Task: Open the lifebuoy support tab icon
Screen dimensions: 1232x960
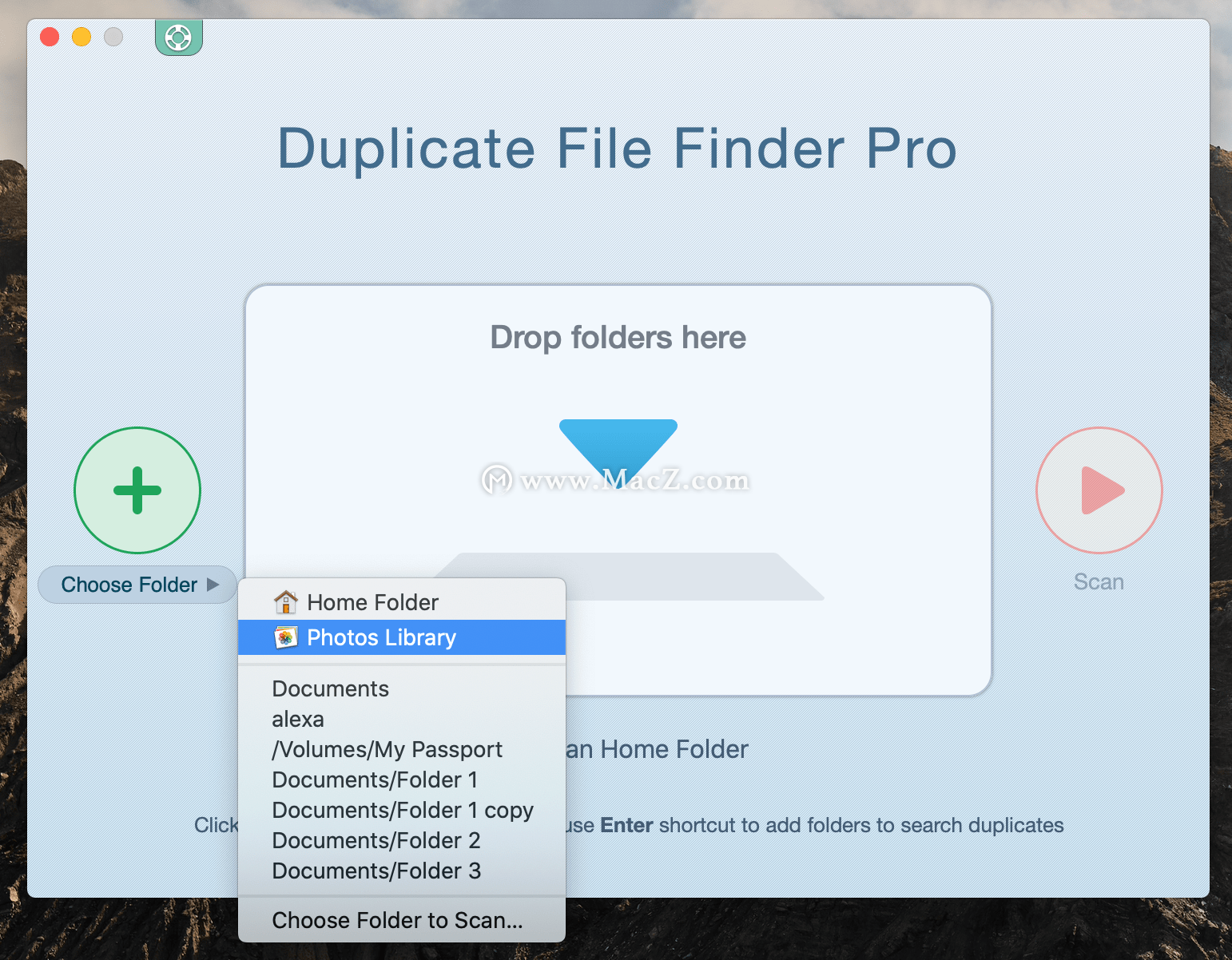Action: pos(178,38)
